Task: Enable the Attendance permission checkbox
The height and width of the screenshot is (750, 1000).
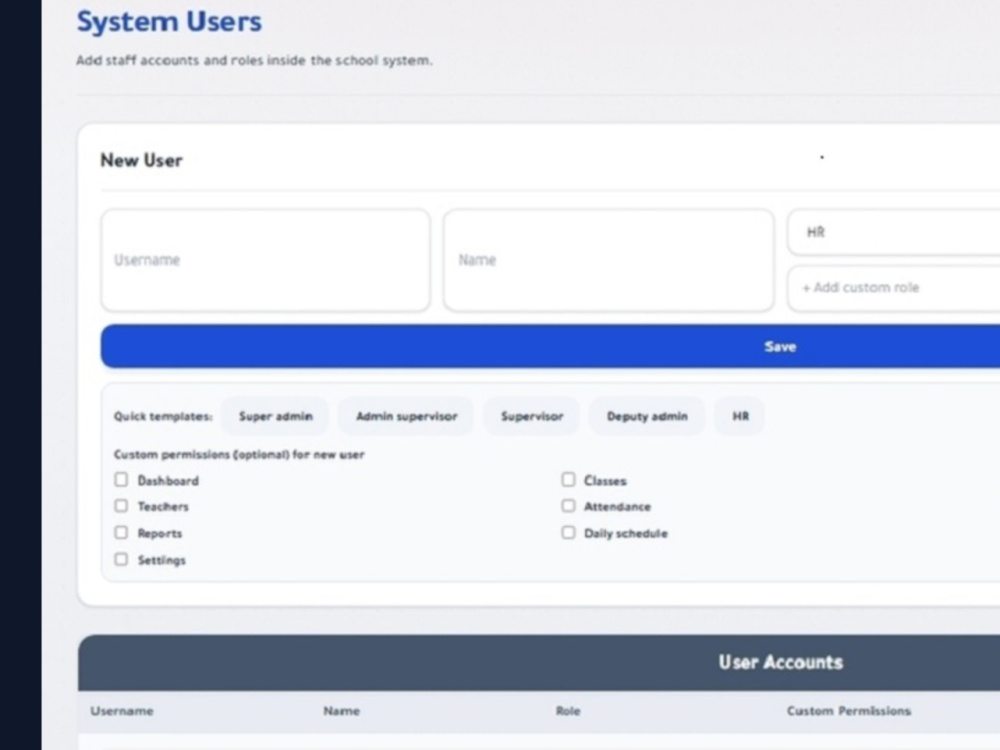Action: click(568, 506)
